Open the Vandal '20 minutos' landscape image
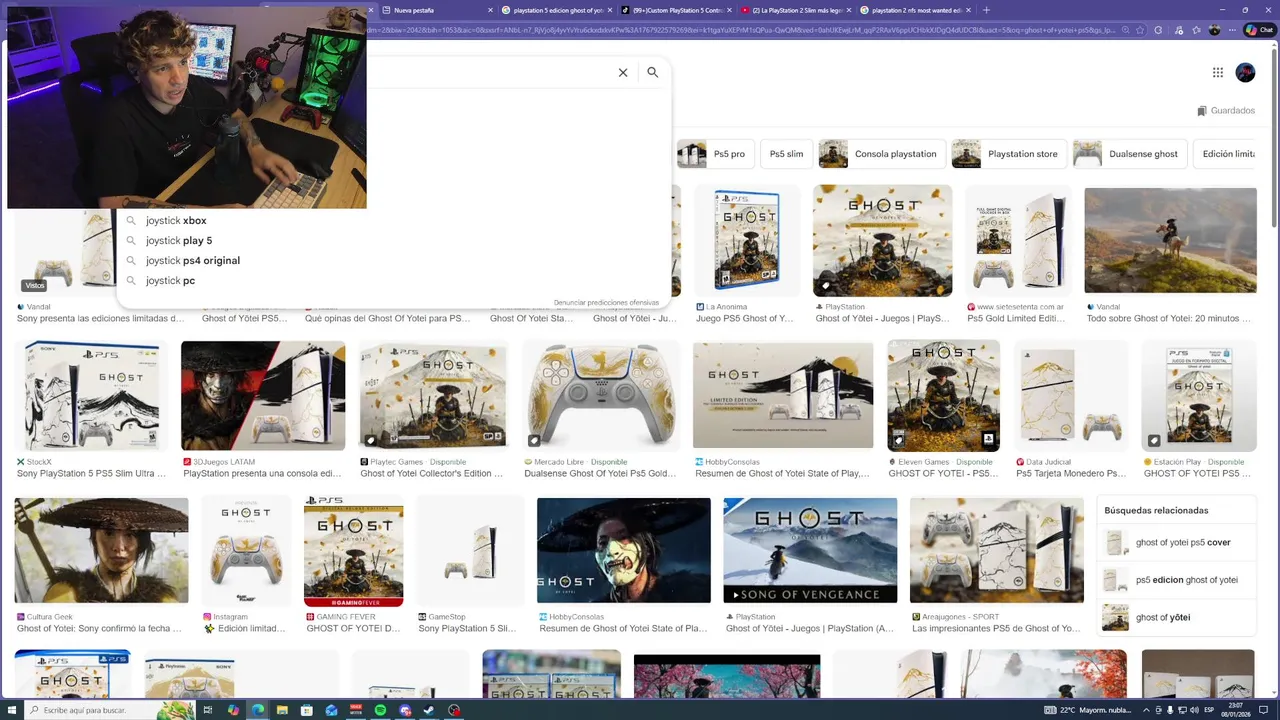 point(1170,241)
